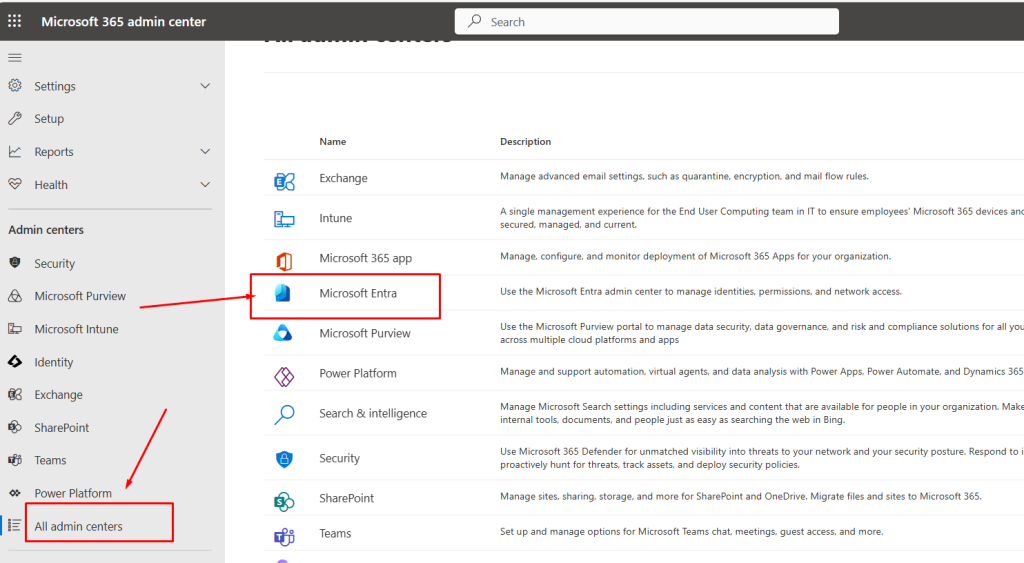The width and height of the screenshot is (1024, 563).
Task: Click the Power Platform icon in the list
Action: point(284,375)
